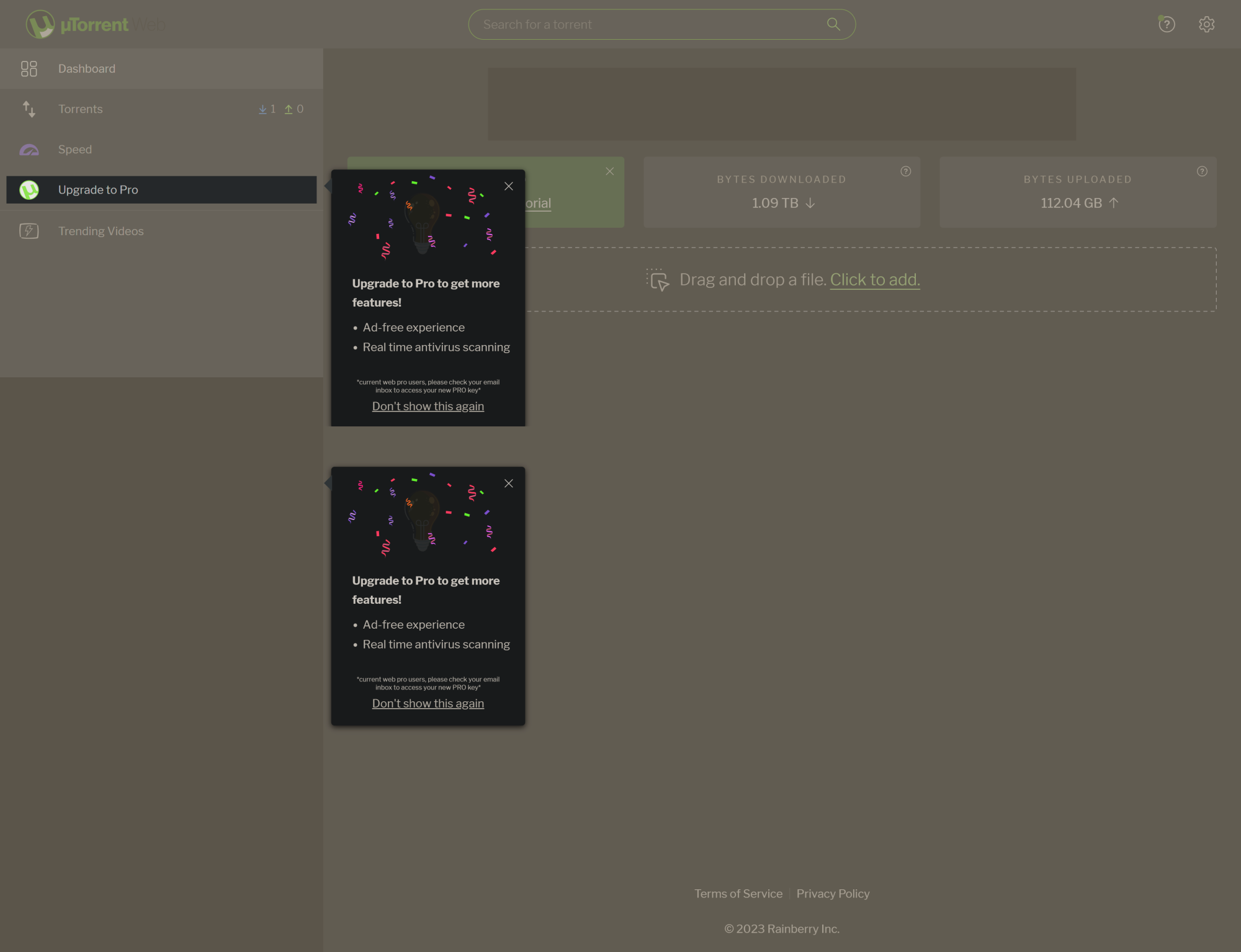Open the Privacy Policy page
Viewport: 1241px width, 952px height.
[833, 893]
